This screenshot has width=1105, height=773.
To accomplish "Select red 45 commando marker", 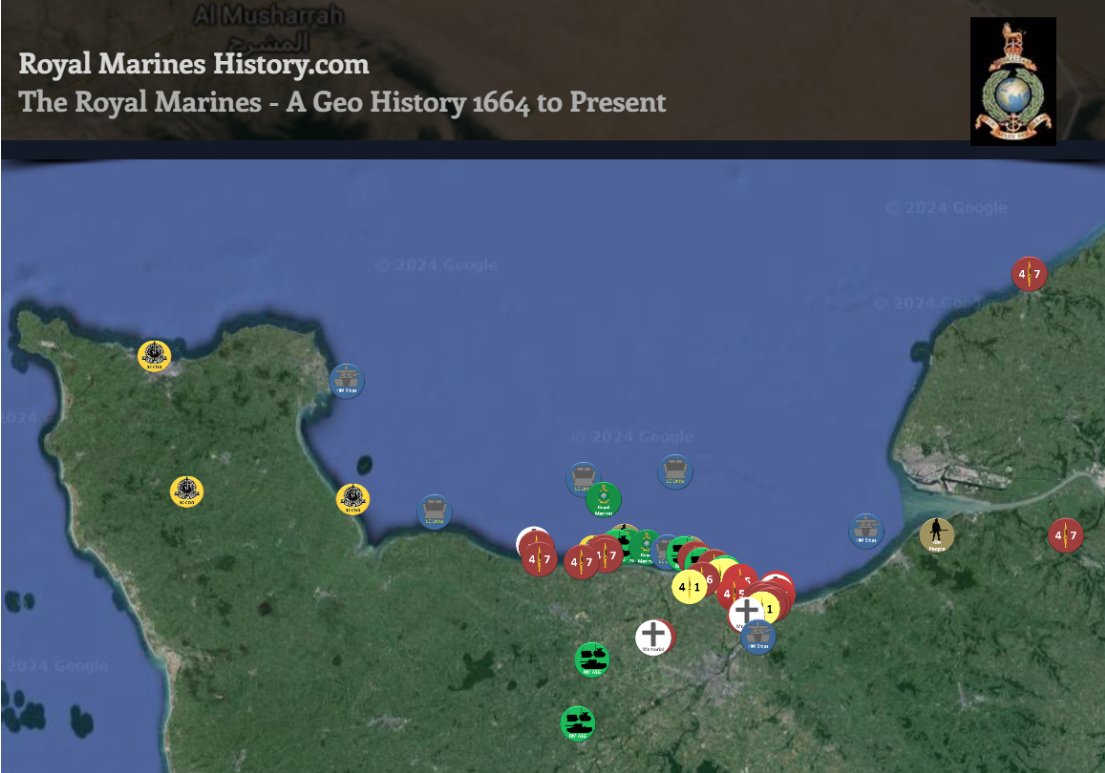I will pyautogui.click(x=731, y=593).
